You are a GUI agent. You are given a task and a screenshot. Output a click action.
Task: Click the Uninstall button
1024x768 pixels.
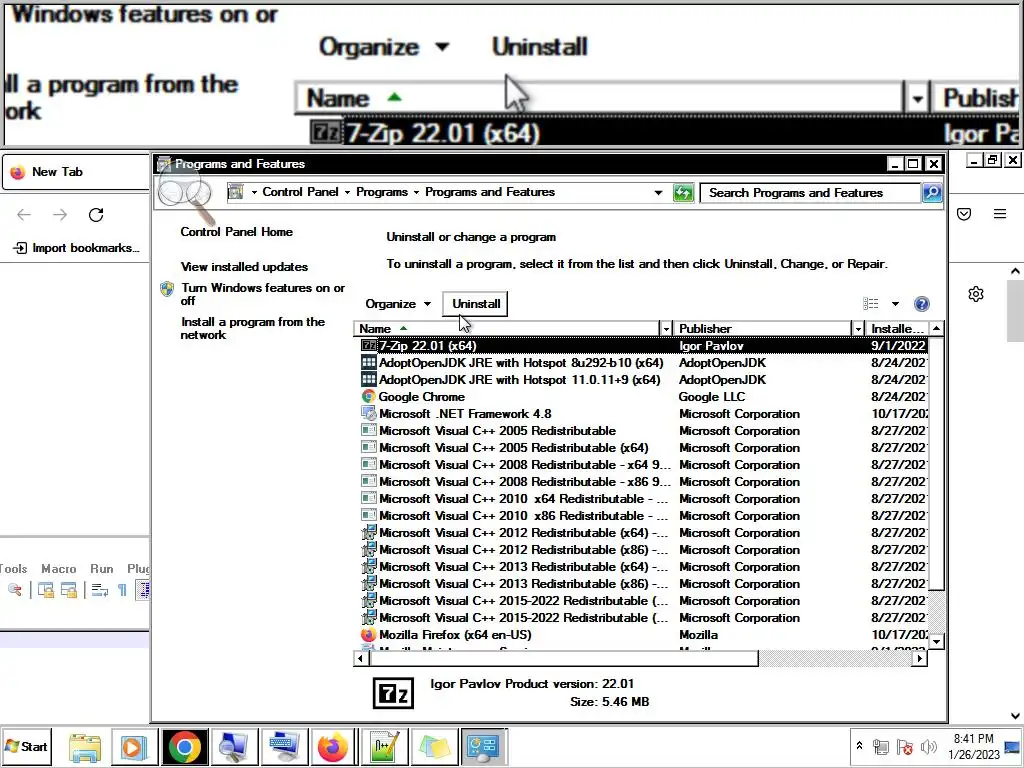475,304
